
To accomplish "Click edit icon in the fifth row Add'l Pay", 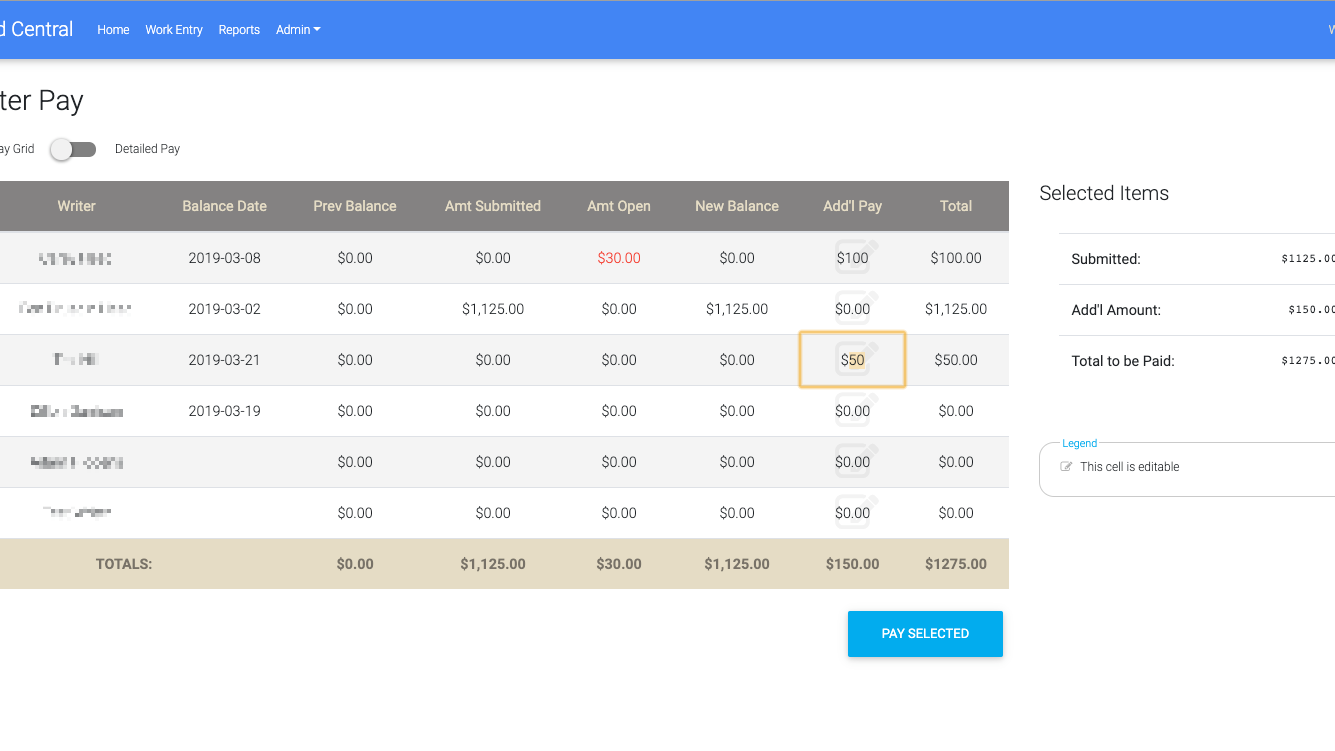I will pyautogui.click(x=857, y=460).
